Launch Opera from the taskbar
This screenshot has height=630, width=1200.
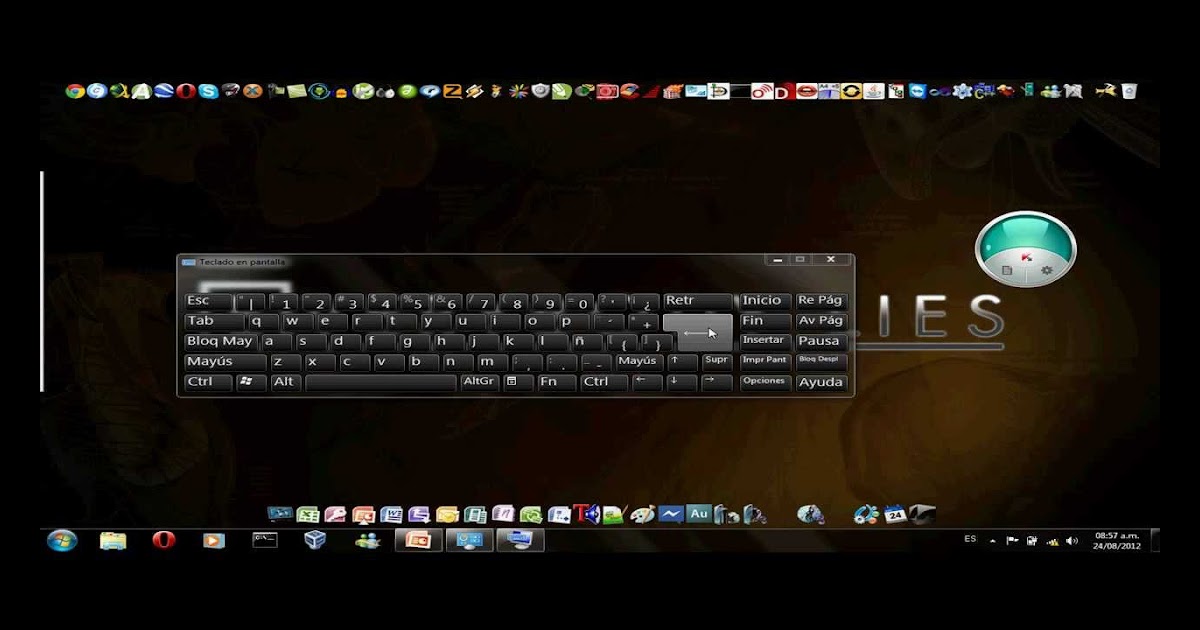163,540
